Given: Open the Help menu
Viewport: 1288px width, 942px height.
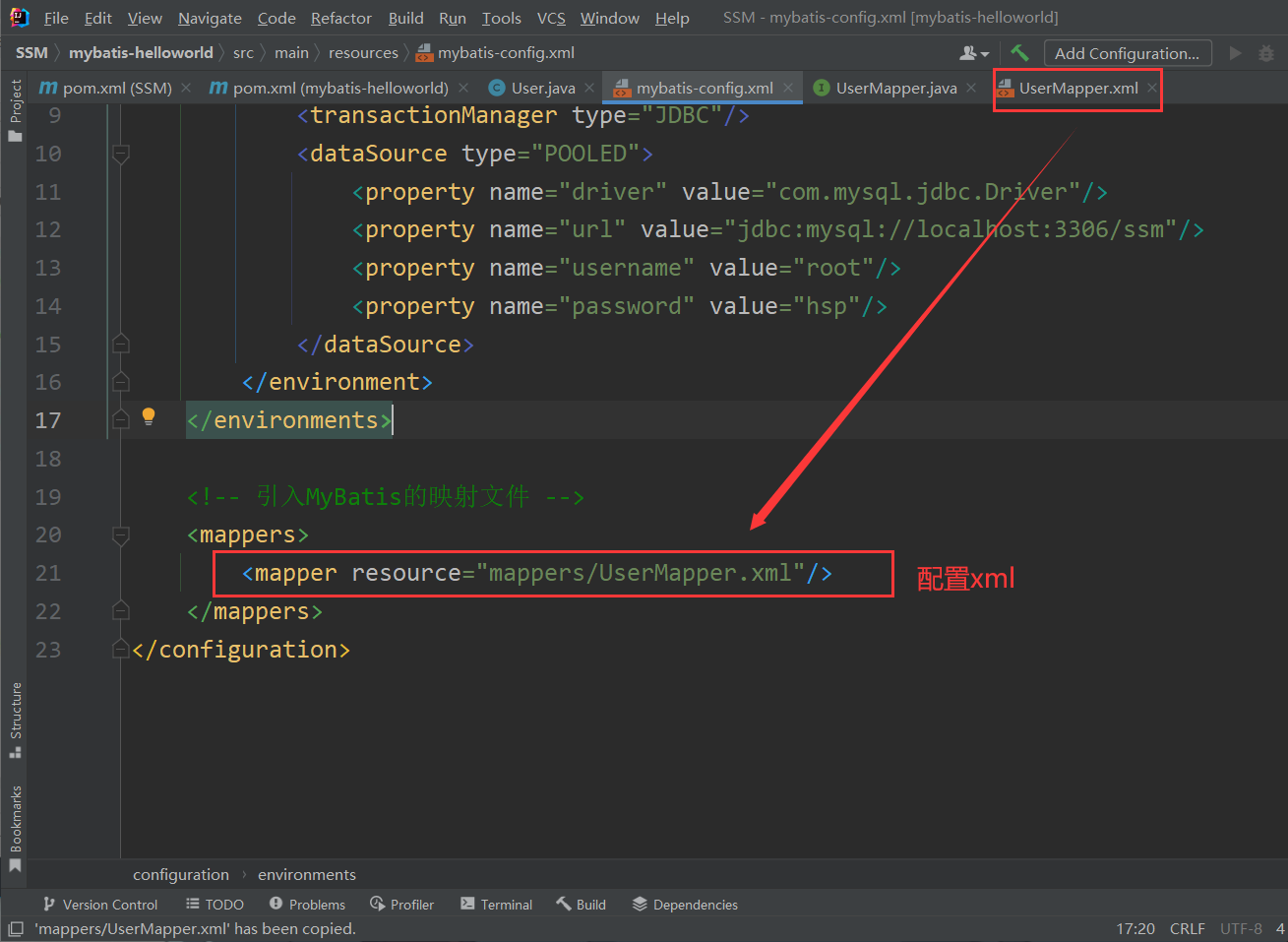Looking at the screenshot, I should [672, 18].
